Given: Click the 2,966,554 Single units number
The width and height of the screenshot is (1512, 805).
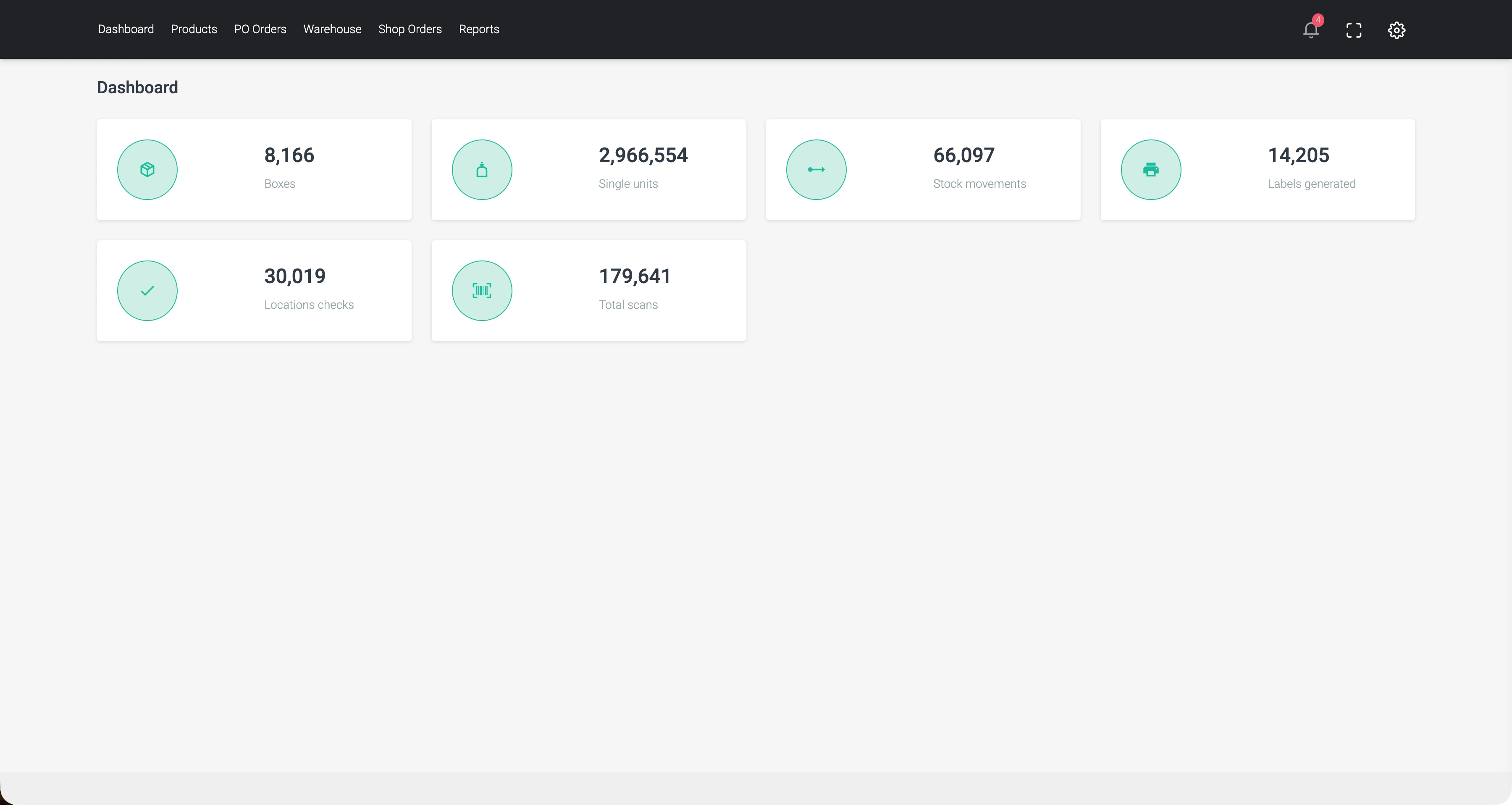Looking at the screenshot, I should tap(643, 155).
